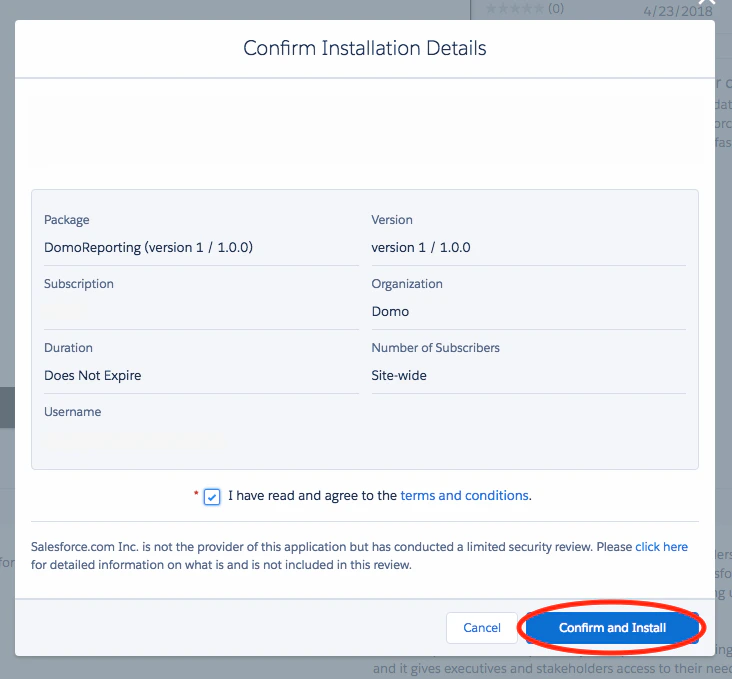Click the 'Organization' field label
Screen dimensions: 732x679
pos(407,284)
